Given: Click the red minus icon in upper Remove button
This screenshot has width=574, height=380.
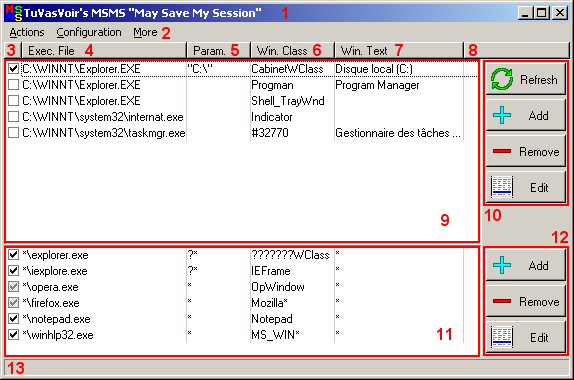Looking at the screenshot, I should 502,151.
